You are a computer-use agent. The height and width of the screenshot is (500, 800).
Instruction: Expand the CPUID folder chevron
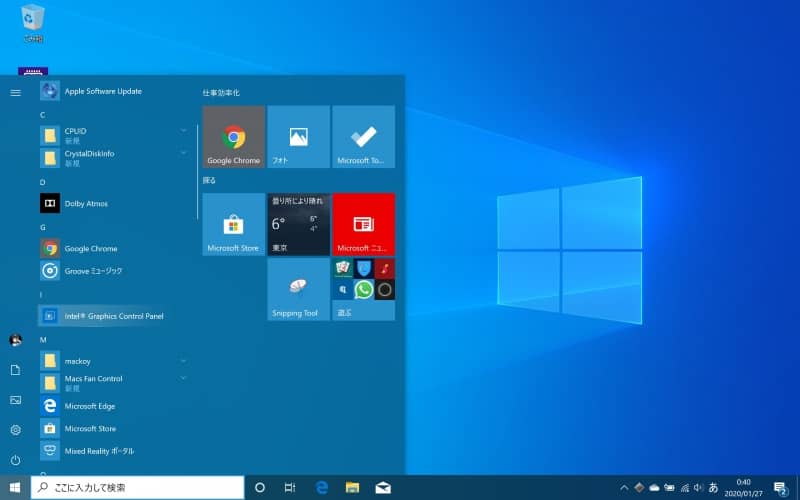pos(183,131)
